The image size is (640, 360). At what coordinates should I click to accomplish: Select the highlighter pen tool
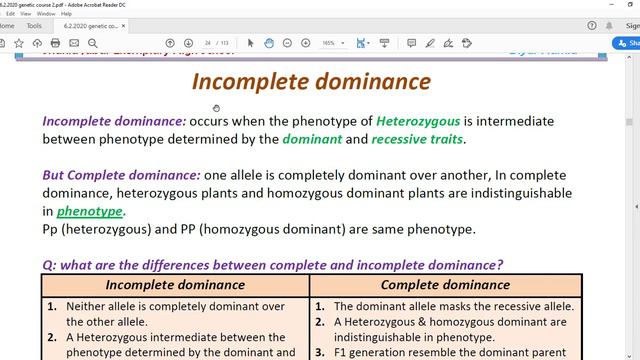(x=430, y=43)
